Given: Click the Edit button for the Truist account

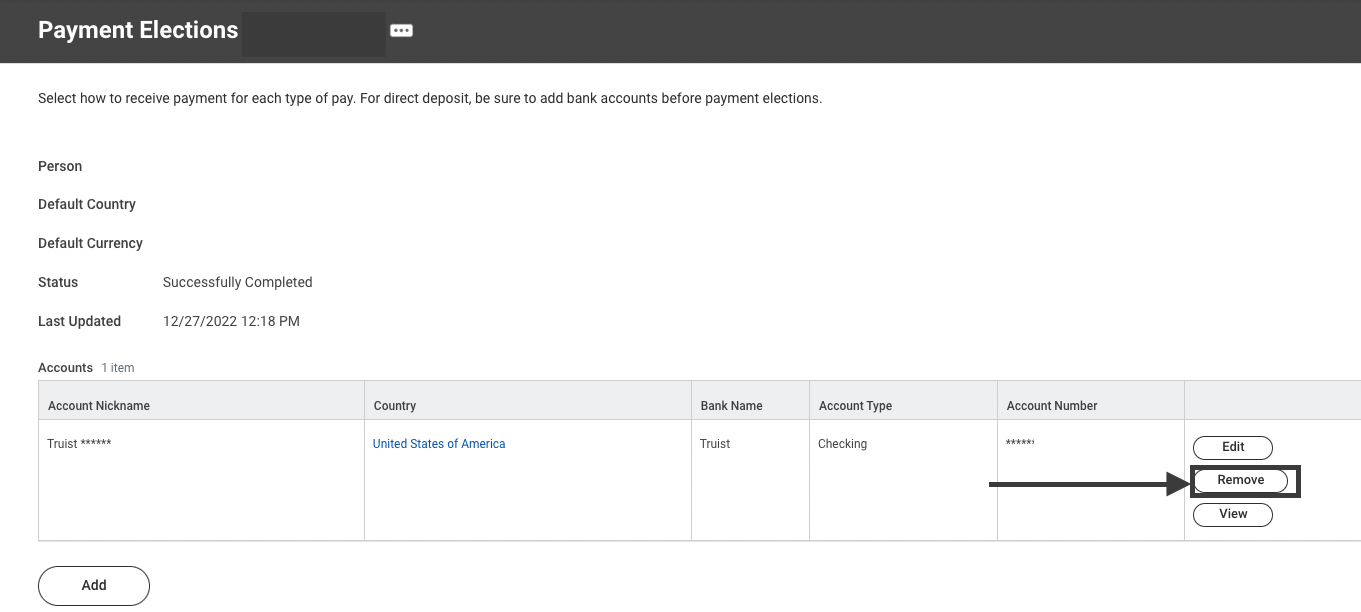Looking at the screenshot, I should click(1232, 447).
